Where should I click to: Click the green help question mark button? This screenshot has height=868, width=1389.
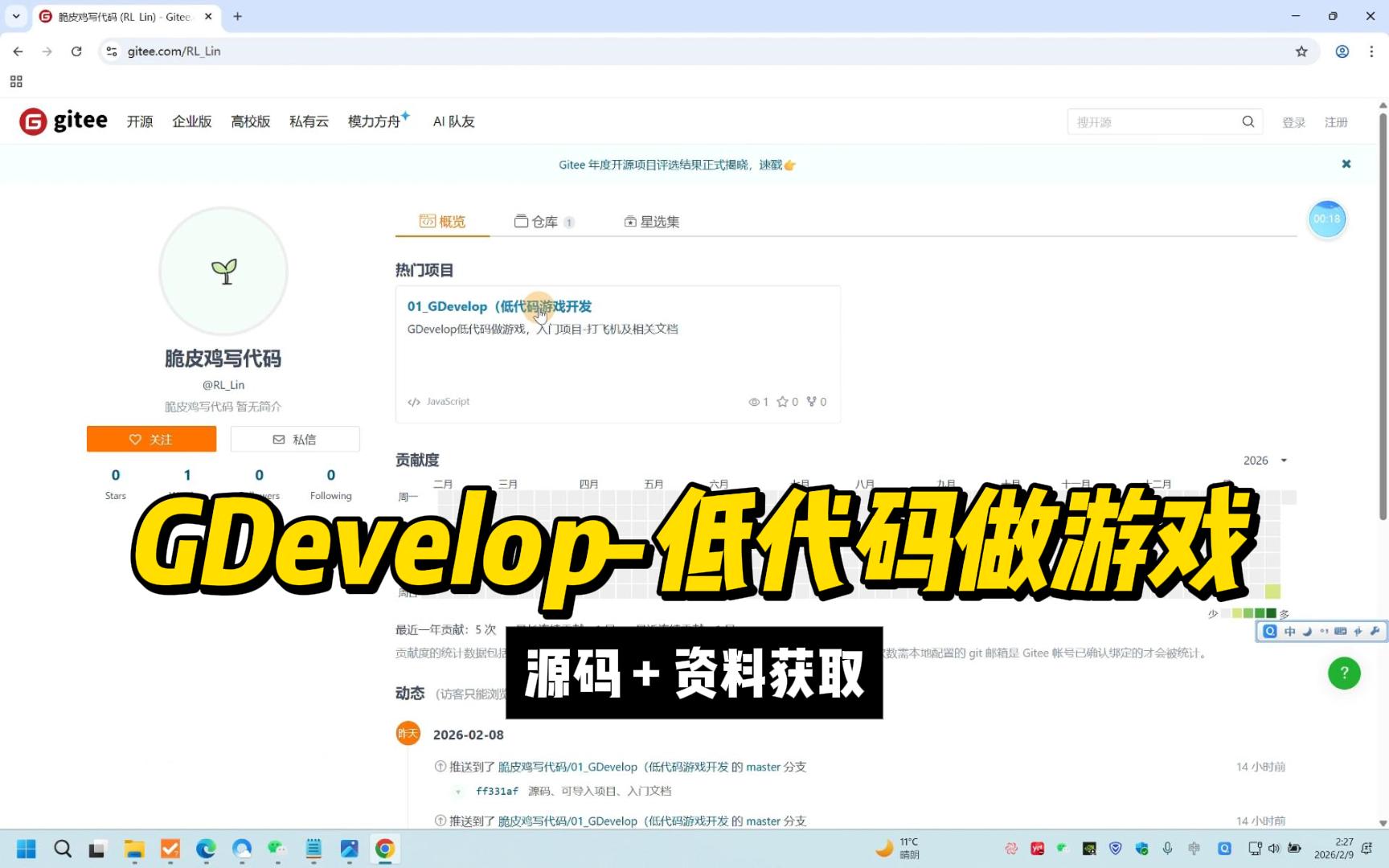coord(1344,674)
